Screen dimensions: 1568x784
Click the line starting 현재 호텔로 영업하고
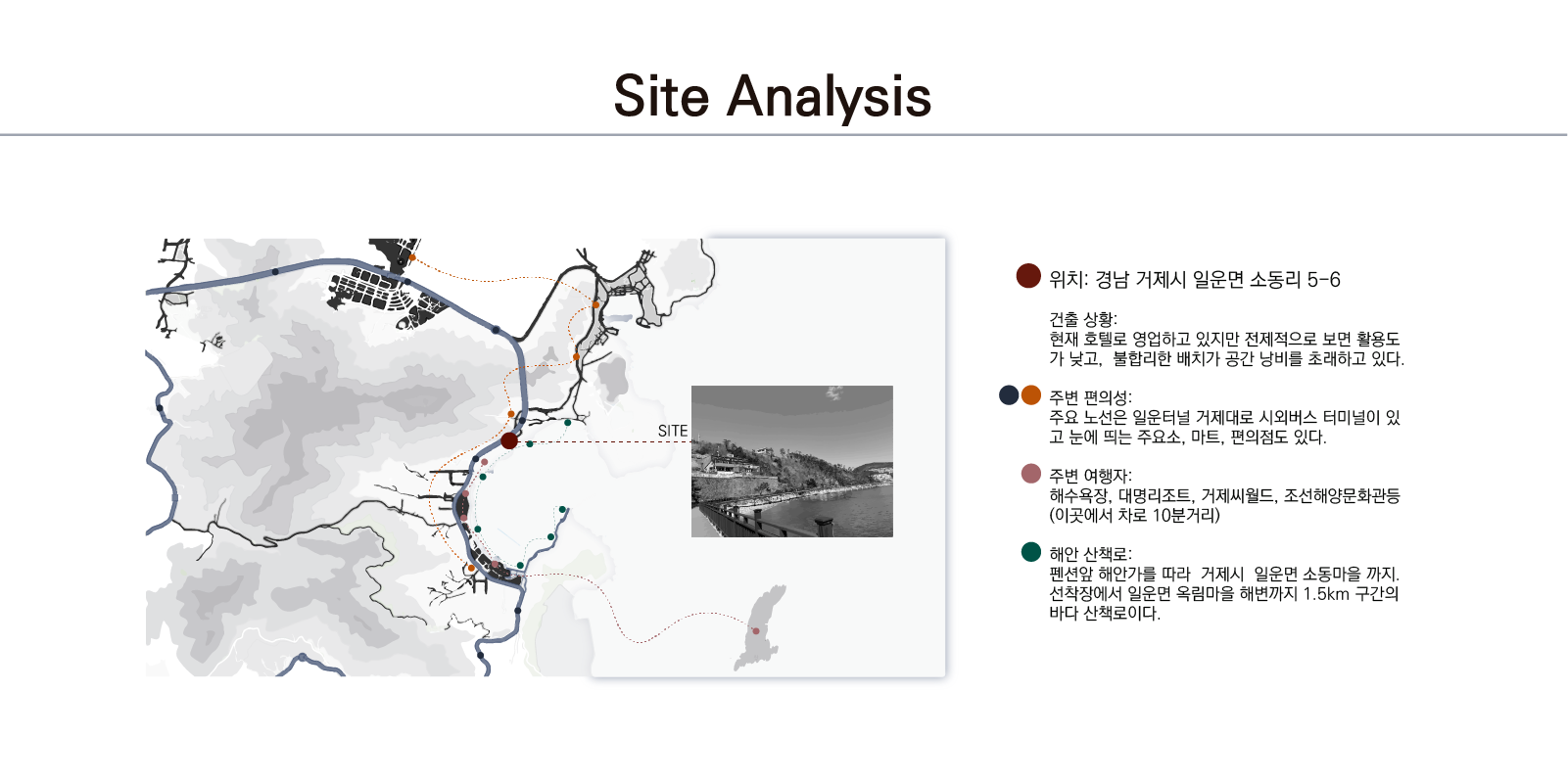pyautogui.click(x=1225, y=339)
